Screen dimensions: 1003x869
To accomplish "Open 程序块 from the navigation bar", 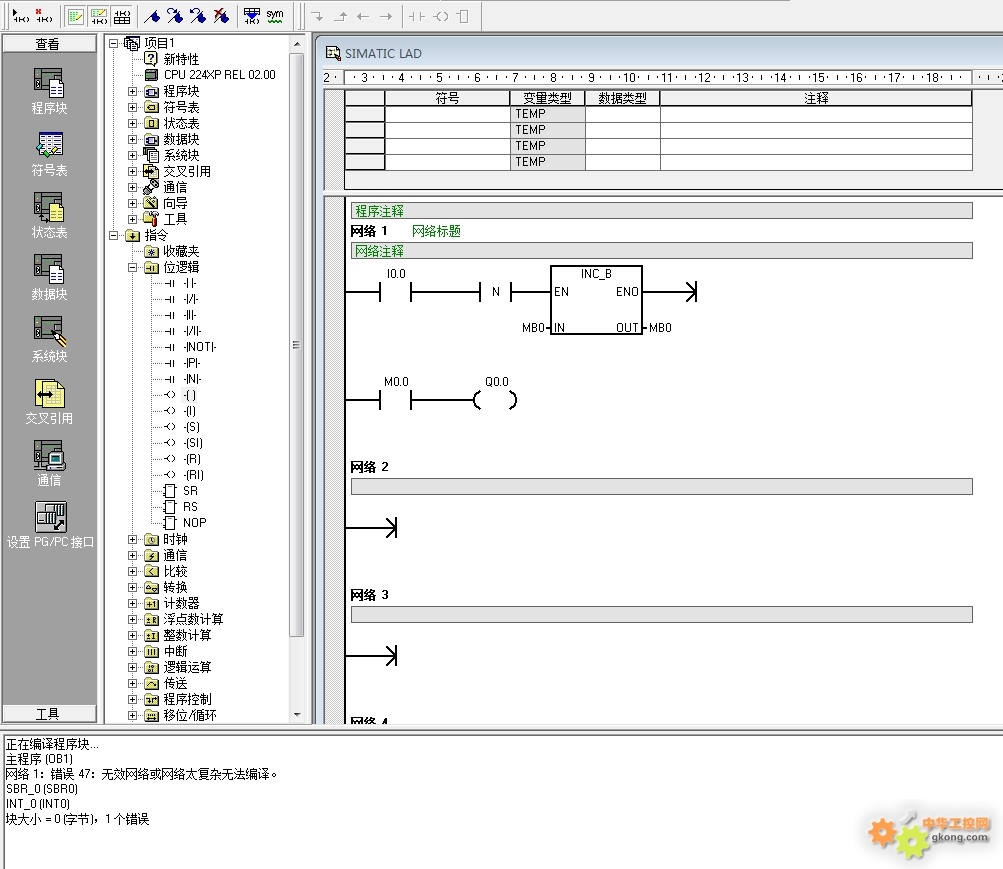I will click(49, 91).
